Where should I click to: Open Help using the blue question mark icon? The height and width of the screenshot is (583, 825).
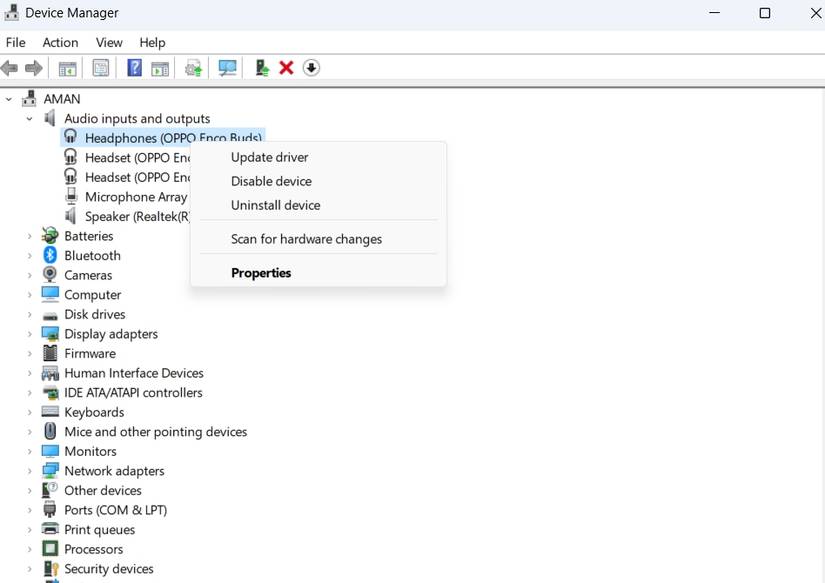[134, 67]
